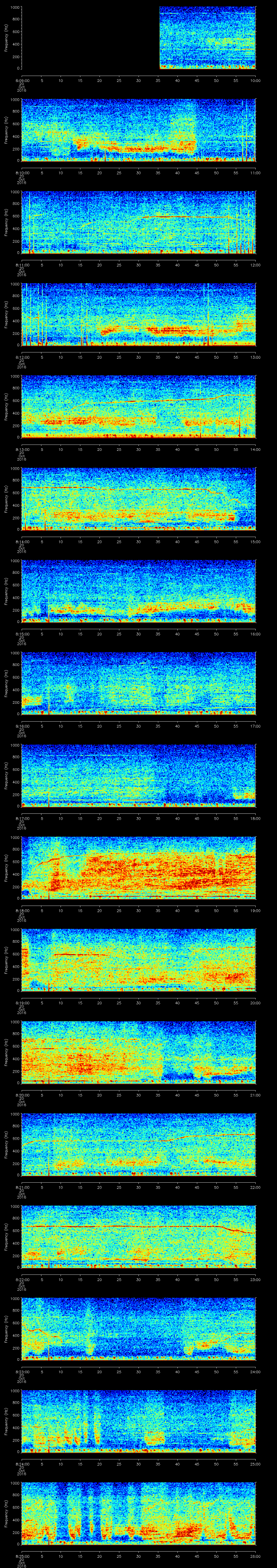Viewport: 277px width, 1568px height.
Task: Select the 8:20:00 start time label
Action: [x=22, y=1095]
